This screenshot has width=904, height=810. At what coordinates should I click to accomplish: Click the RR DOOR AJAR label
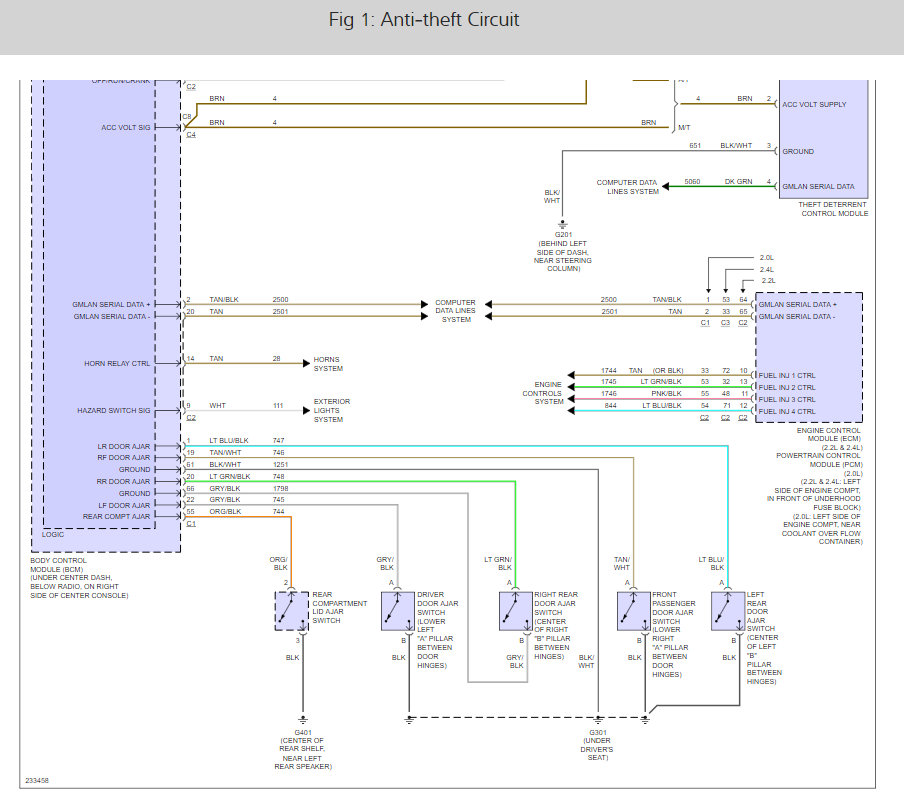pos(123,481)
